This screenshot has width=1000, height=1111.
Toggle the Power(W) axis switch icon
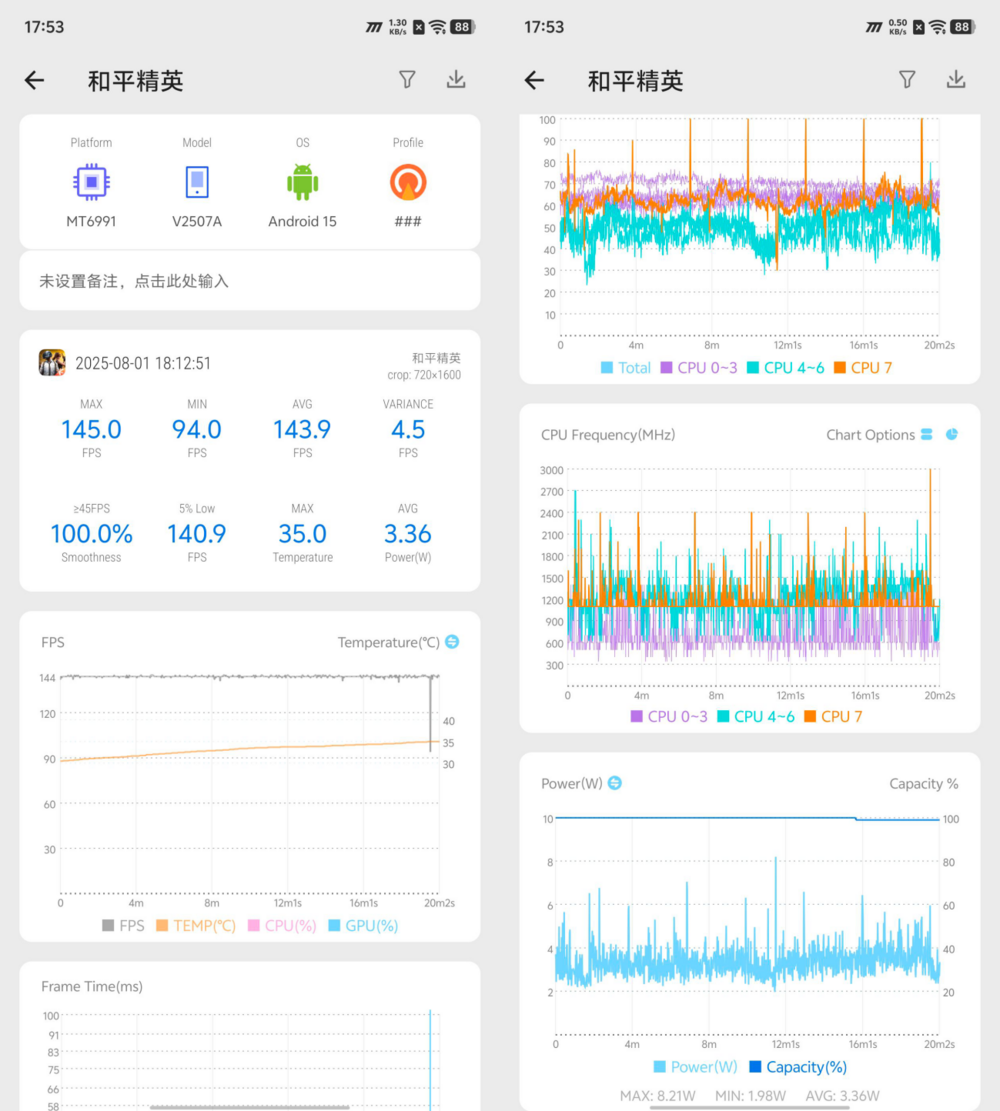coord(614,783)
